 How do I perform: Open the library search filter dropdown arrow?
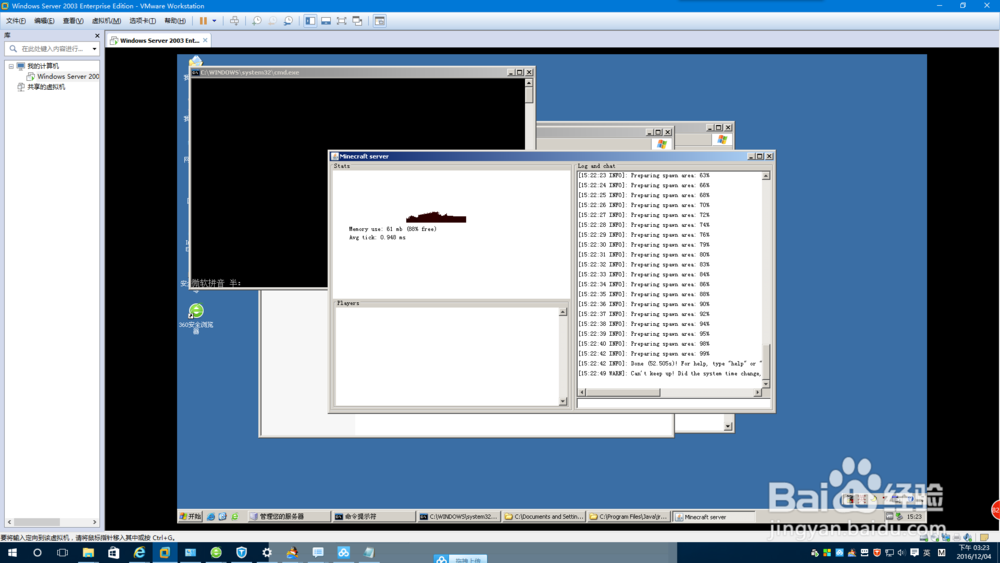pos(94,49)
